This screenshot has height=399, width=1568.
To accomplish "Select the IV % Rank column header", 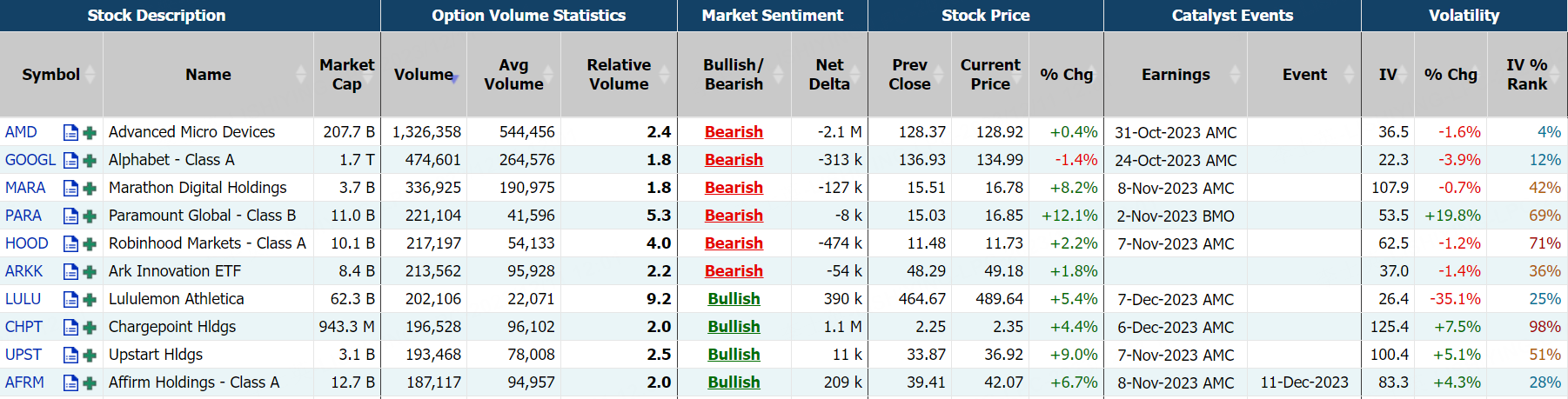I will click(1526, 75).
